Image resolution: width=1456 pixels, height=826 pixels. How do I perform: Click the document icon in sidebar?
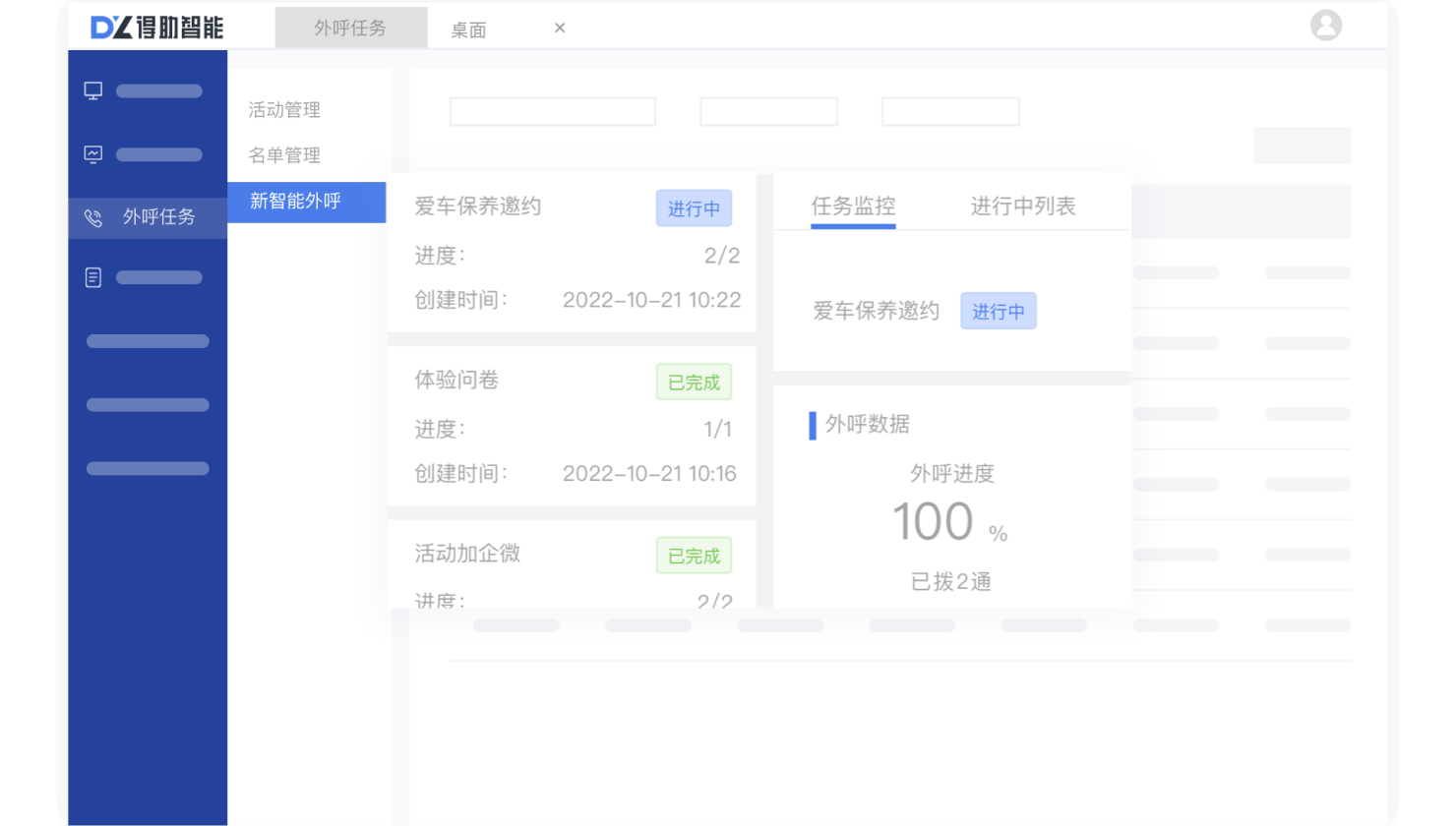tap(93, 278)
